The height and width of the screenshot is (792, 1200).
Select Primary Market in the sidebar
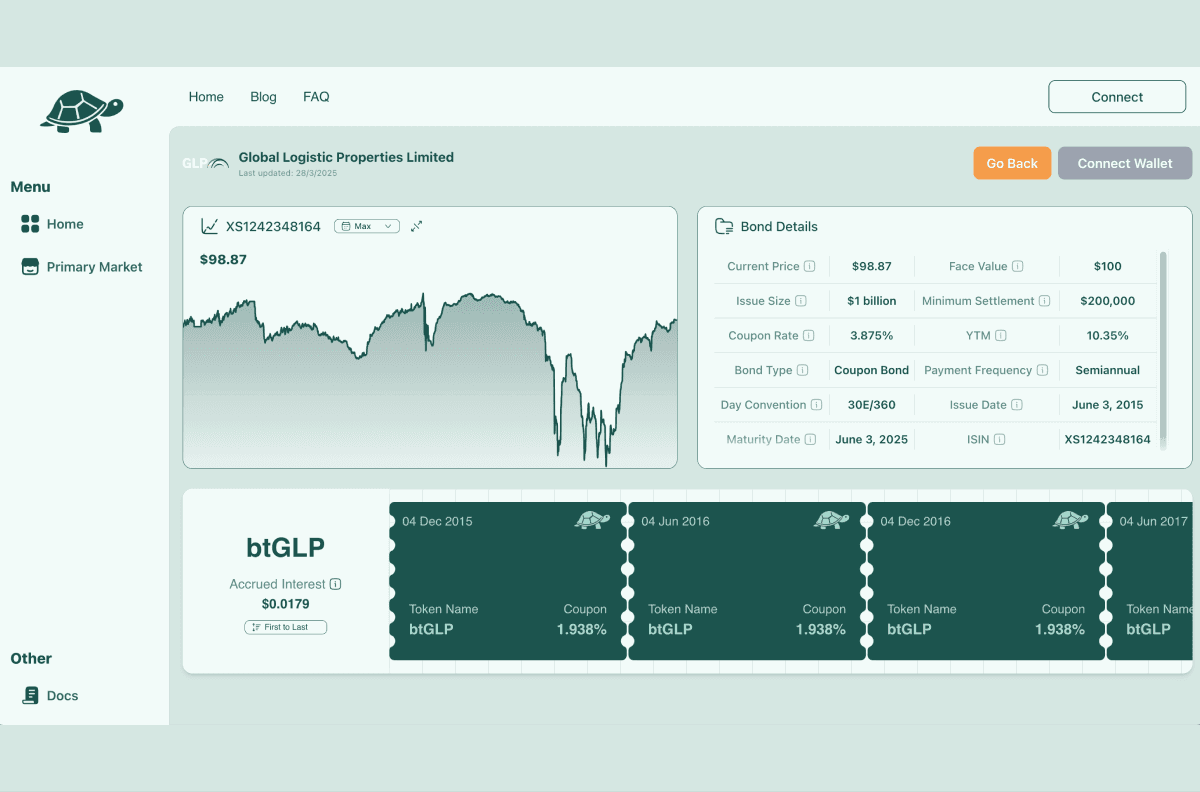[94, 267]
